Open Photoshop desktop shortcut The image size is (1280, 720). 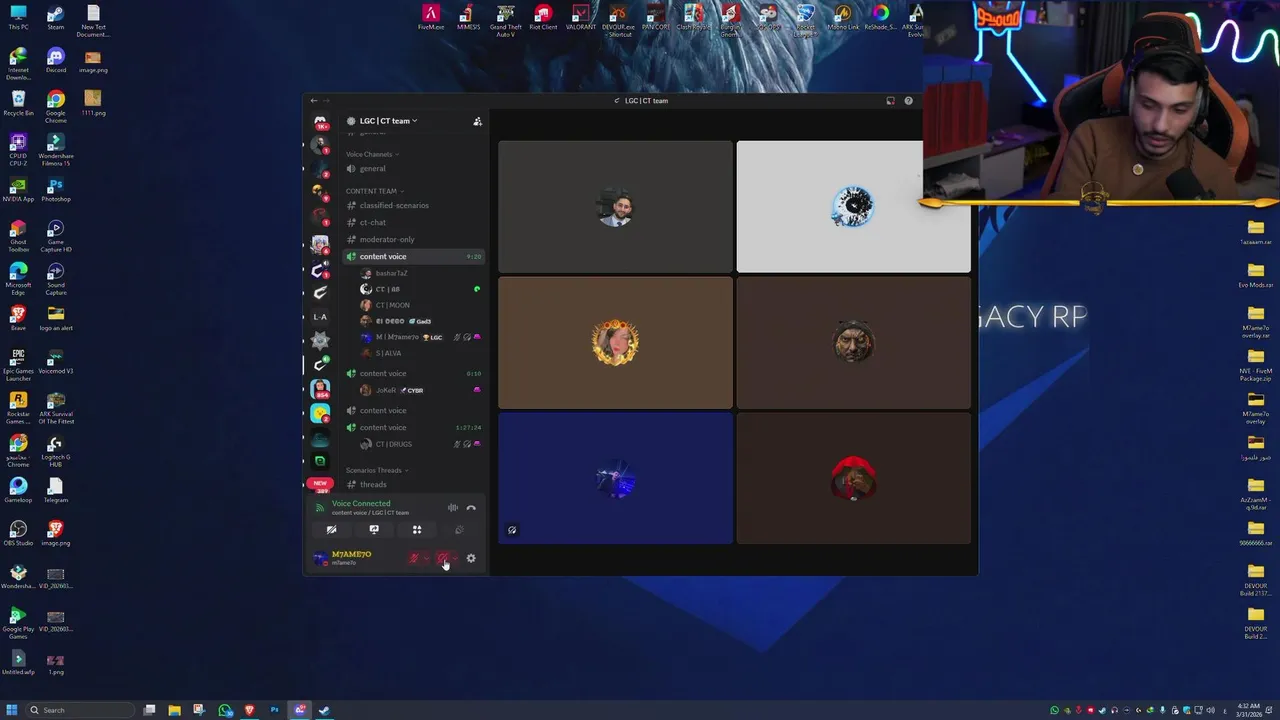pos(56,190)
